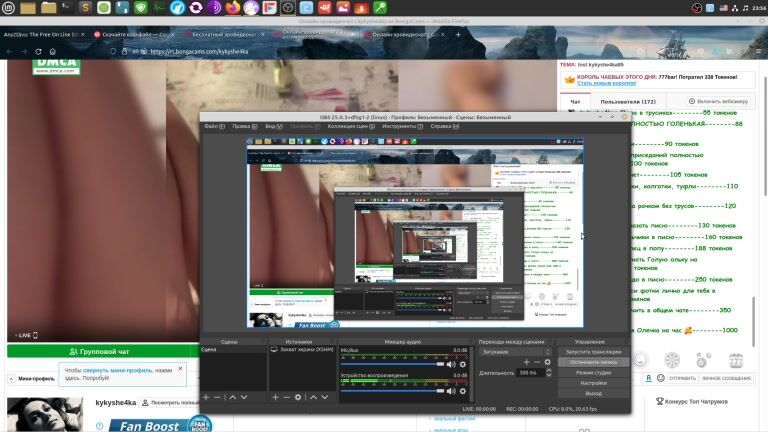Open the Файл menu in OBS
This screenshot has height=432, width=768.
212,127
